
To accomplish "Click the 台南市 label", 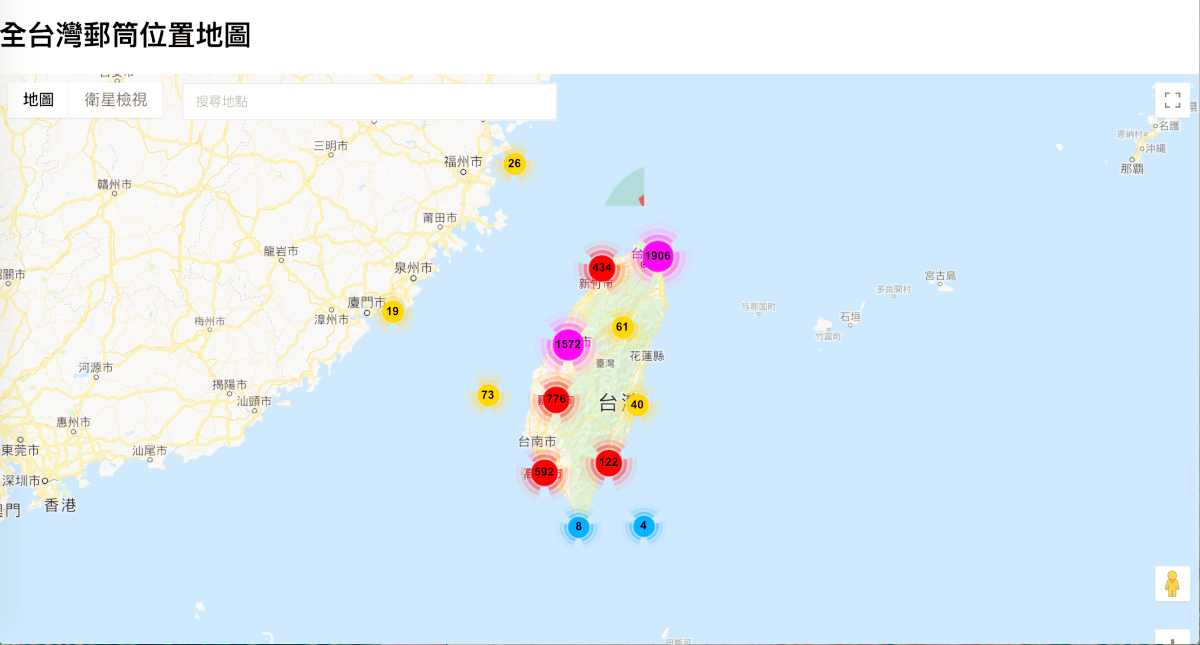I will click(536, 441).
